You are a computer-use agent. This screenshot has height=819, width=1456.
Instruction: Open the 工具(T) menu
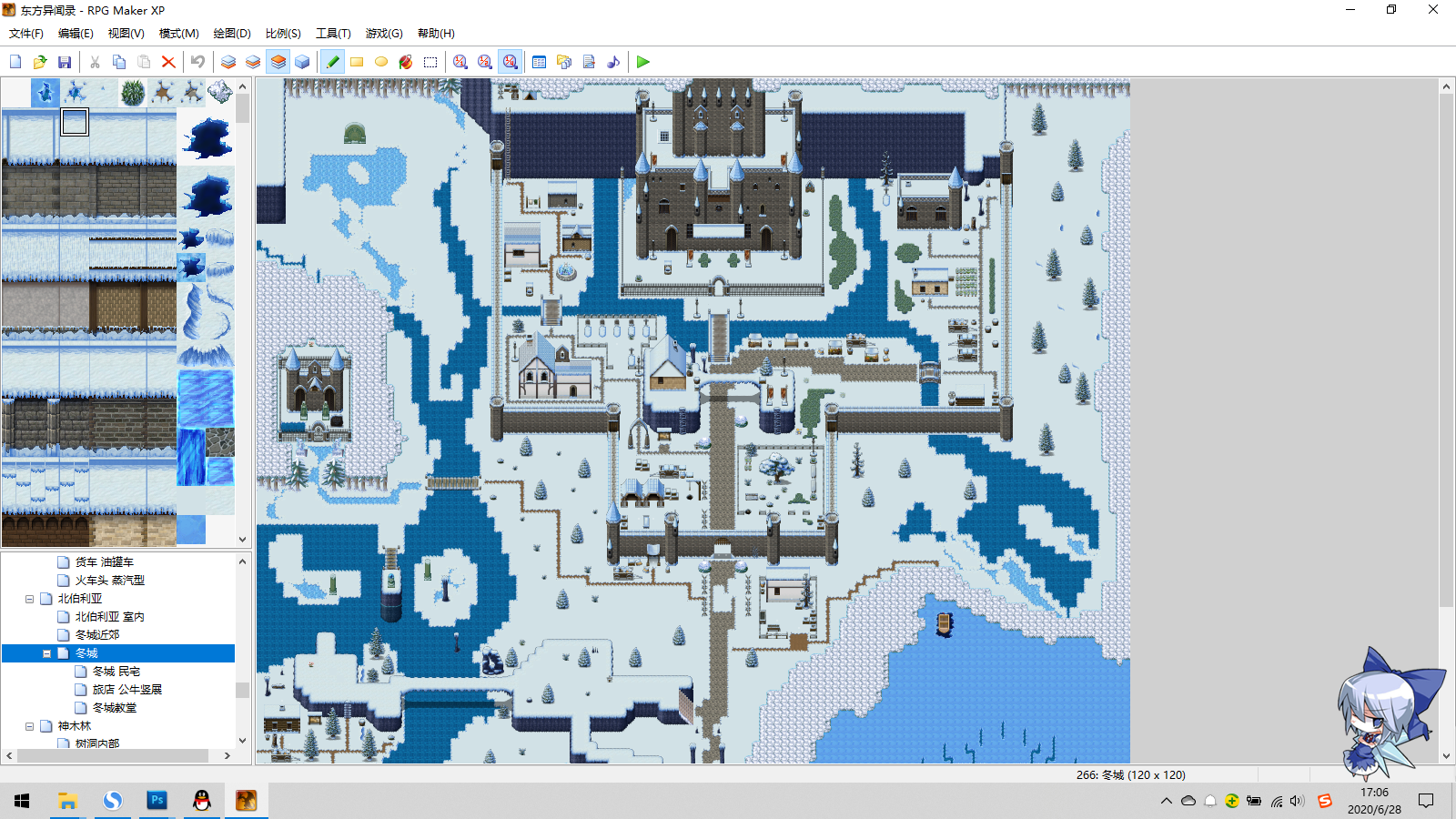pos(333,34)
